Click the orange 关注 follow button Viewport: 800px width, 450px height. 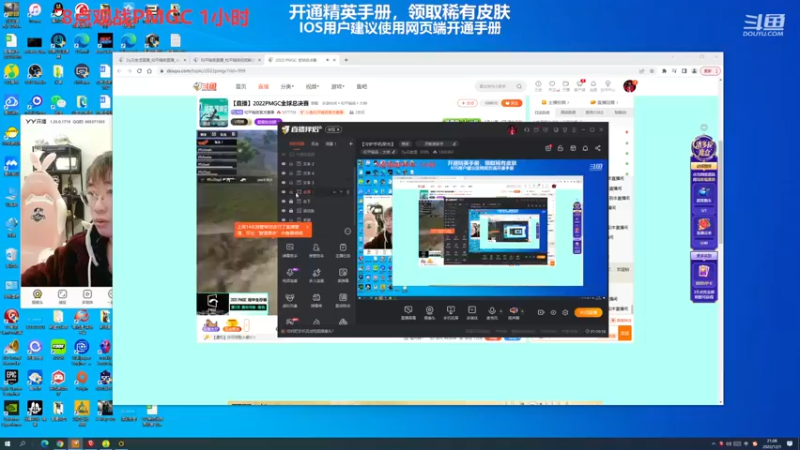(512, 103)
